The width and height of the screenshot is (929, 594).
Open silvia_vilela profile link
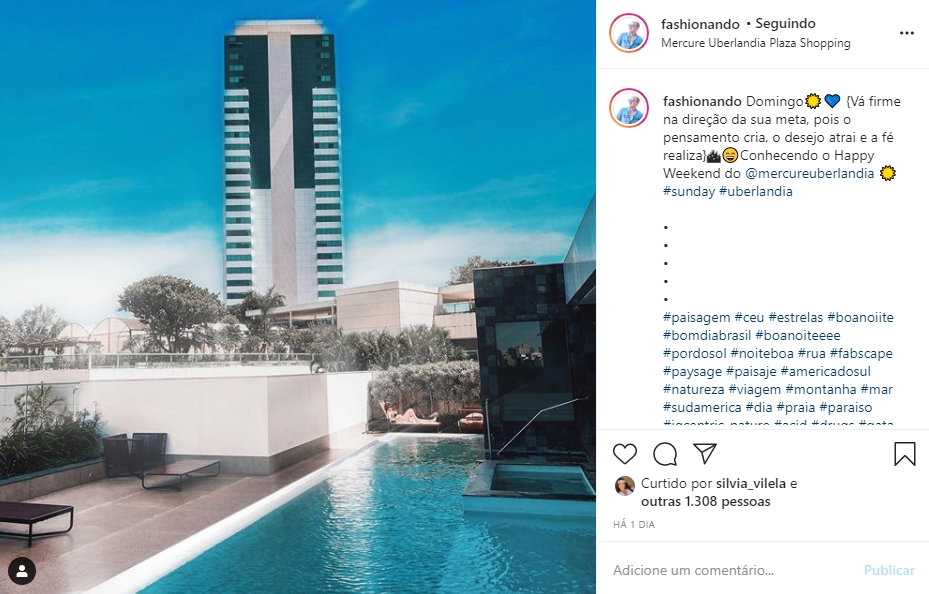(x=751, y=483)
